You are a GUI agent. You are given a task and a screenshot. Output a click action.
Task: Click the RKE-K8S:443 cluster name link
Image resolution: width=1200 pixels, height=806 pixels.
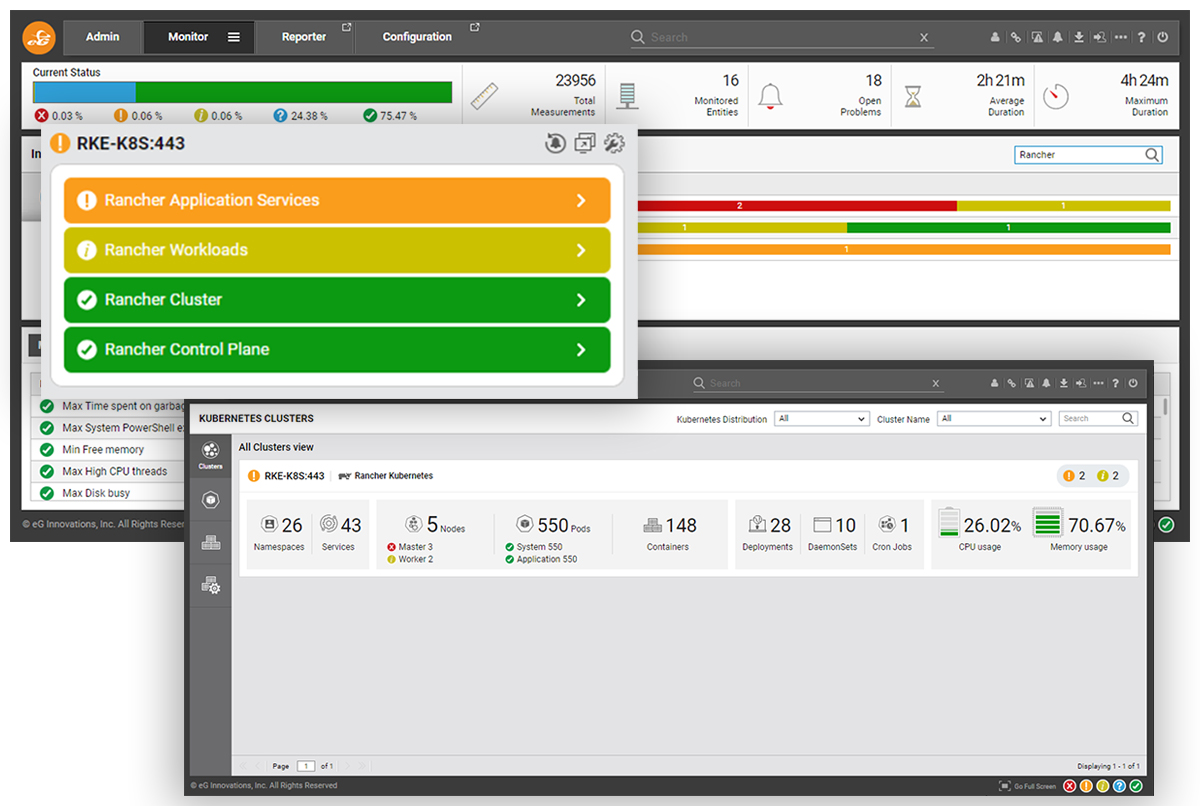[x=294, y=476]
